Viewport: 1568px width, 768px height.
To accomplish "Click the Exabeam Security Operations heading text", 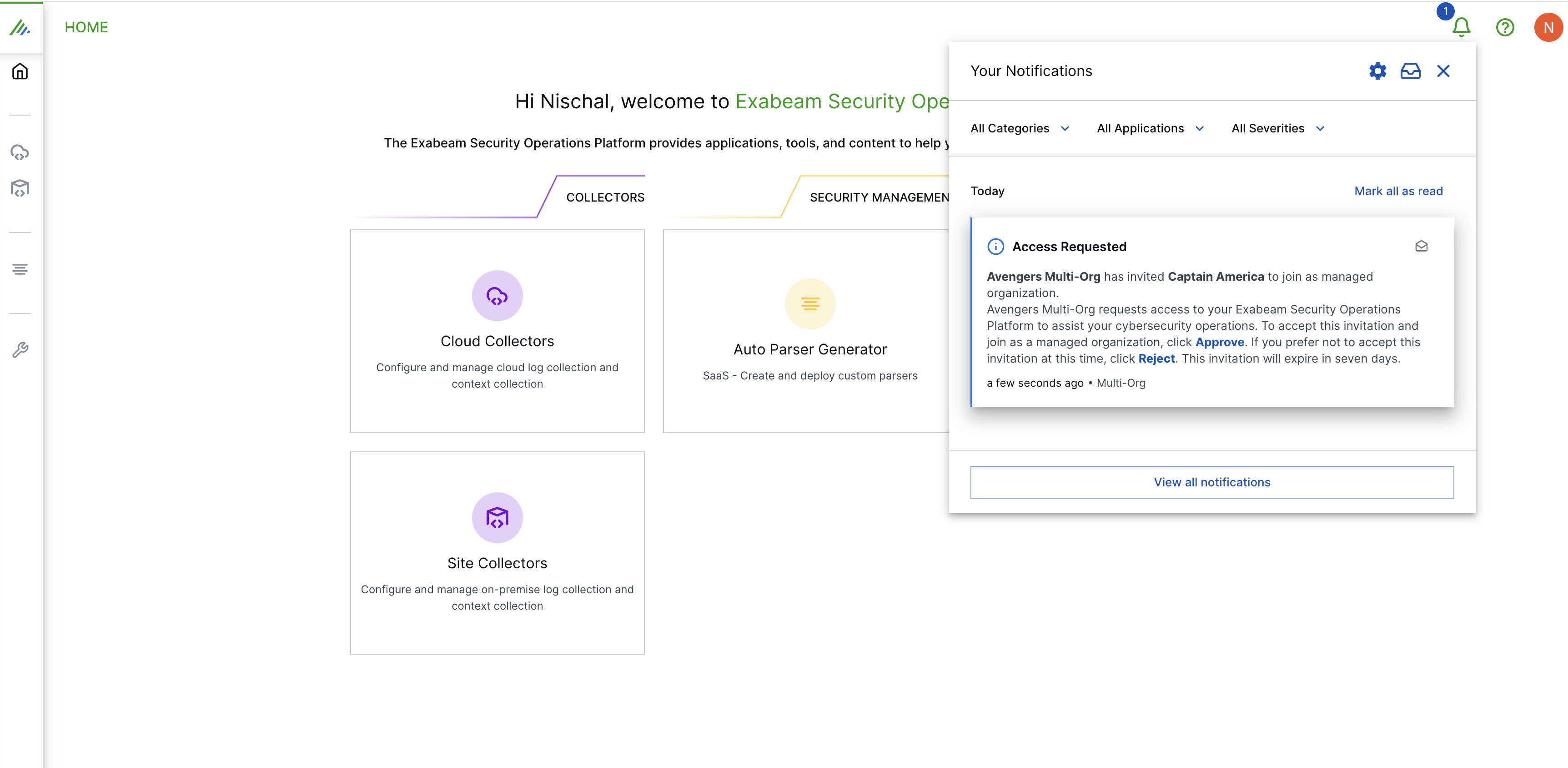I will [842, 101].
